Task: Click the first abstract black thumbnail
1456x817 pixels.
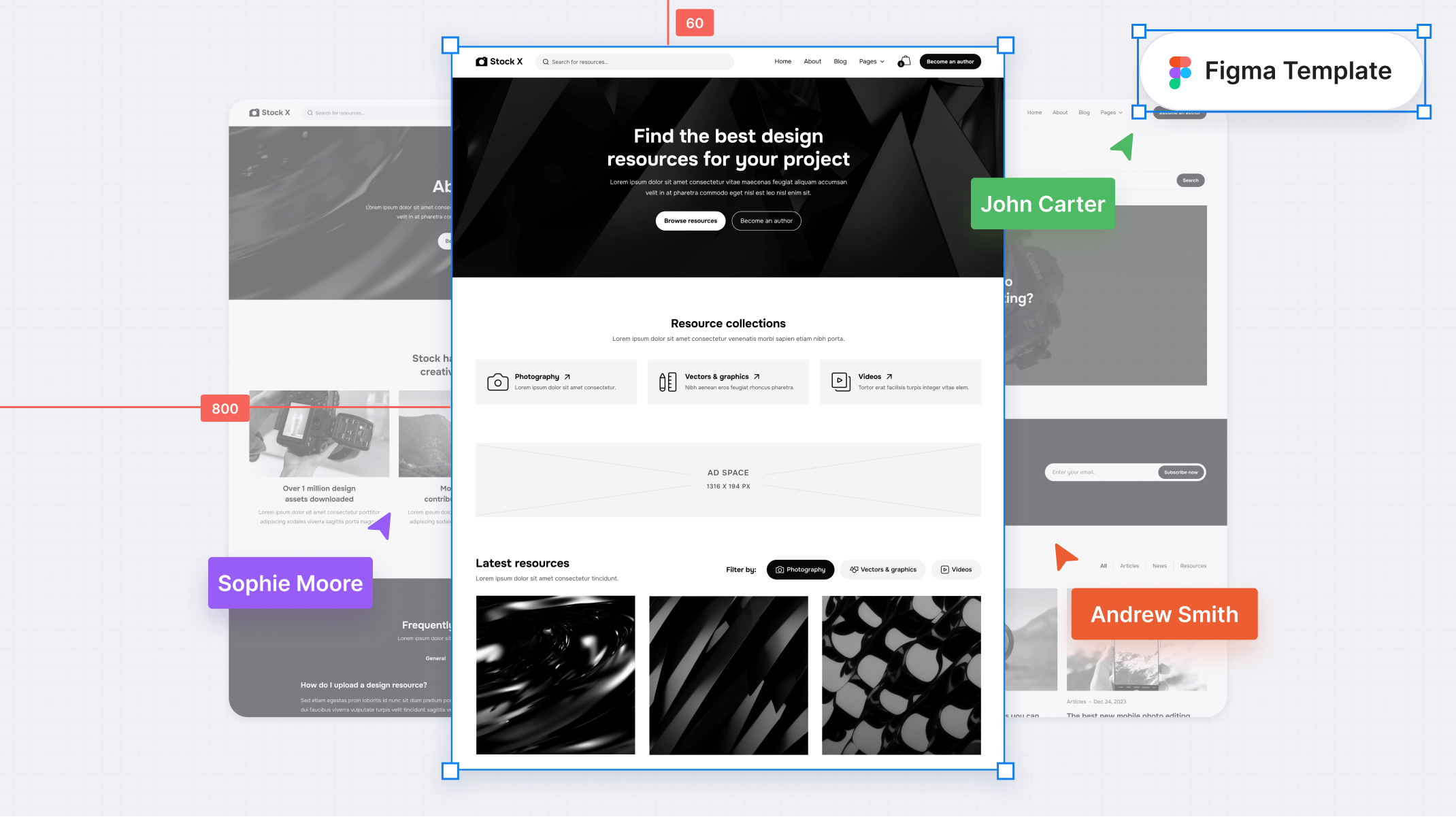Action: tap(555, 675)
